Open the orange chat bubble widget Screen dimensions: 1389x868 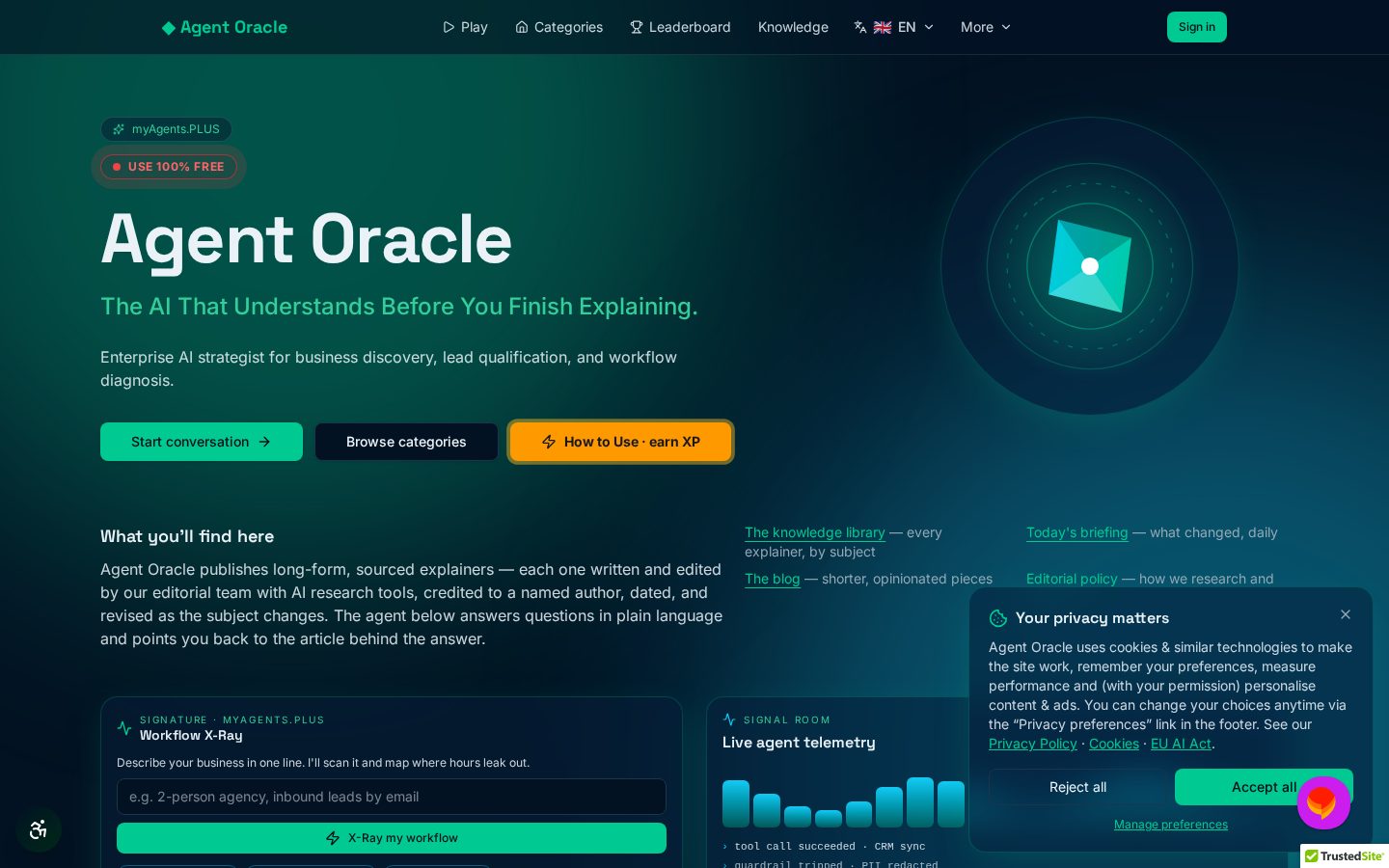click(x=1323, y=802)
